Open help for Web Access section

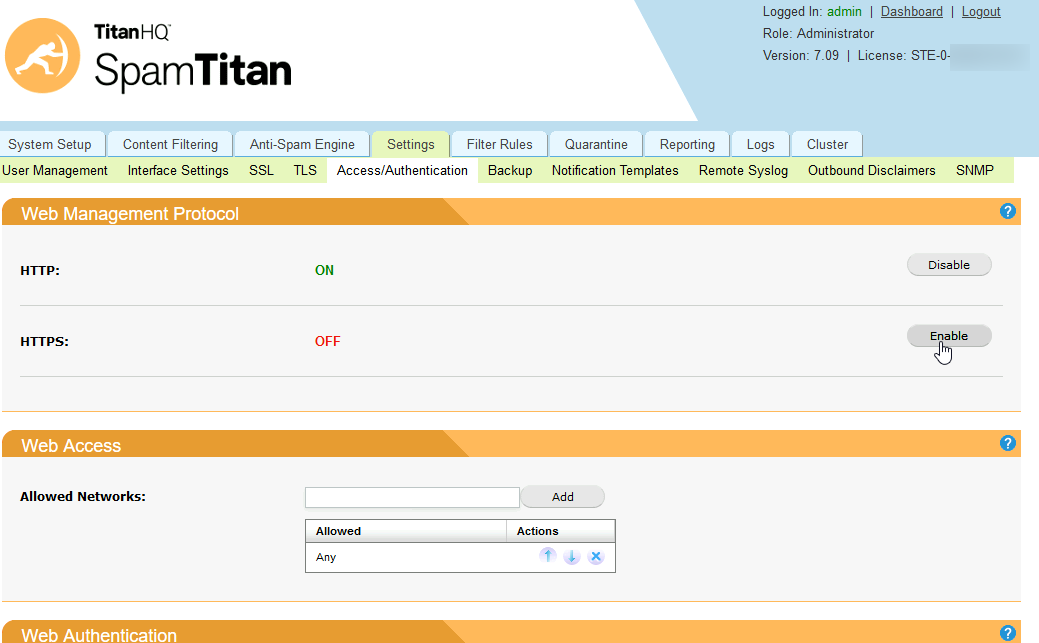pyautogui.click(x=1007, y=443)
